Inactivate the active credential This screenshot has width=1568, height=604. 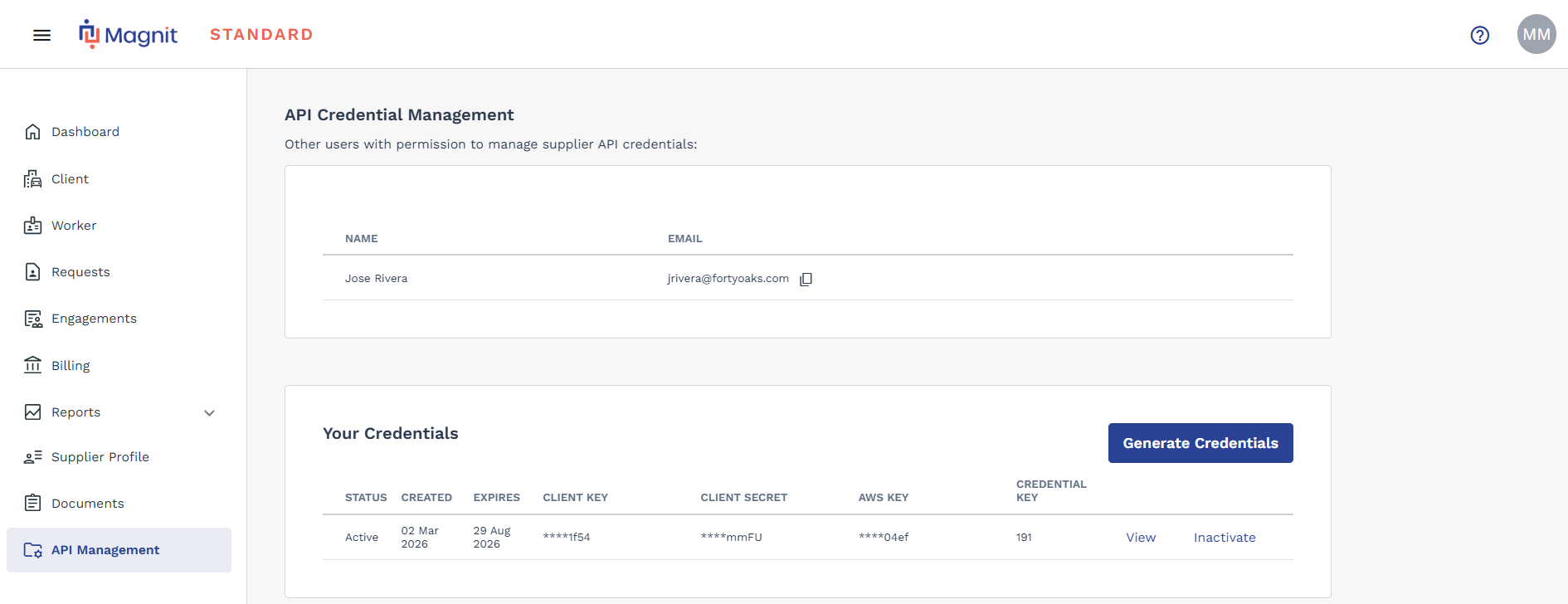point(1224,538)
